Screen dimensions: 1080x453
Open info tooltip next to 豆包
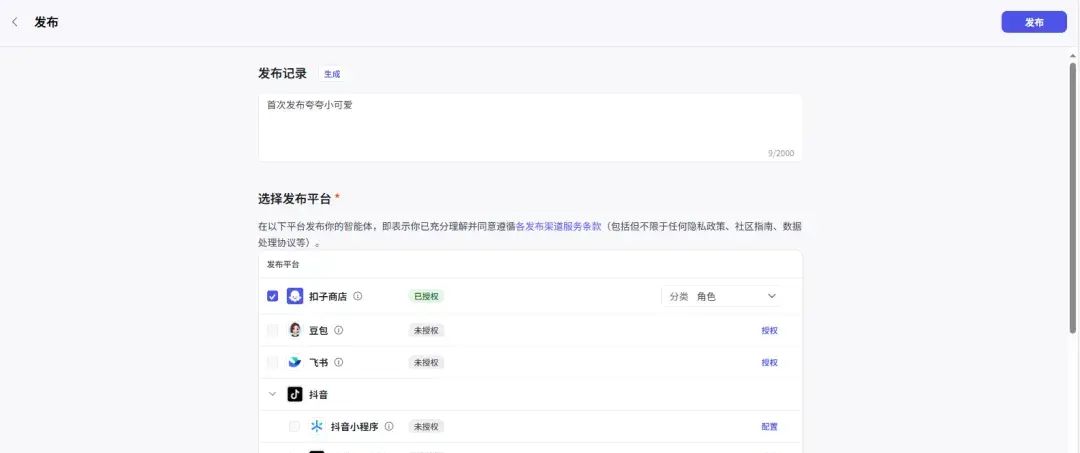338,330
